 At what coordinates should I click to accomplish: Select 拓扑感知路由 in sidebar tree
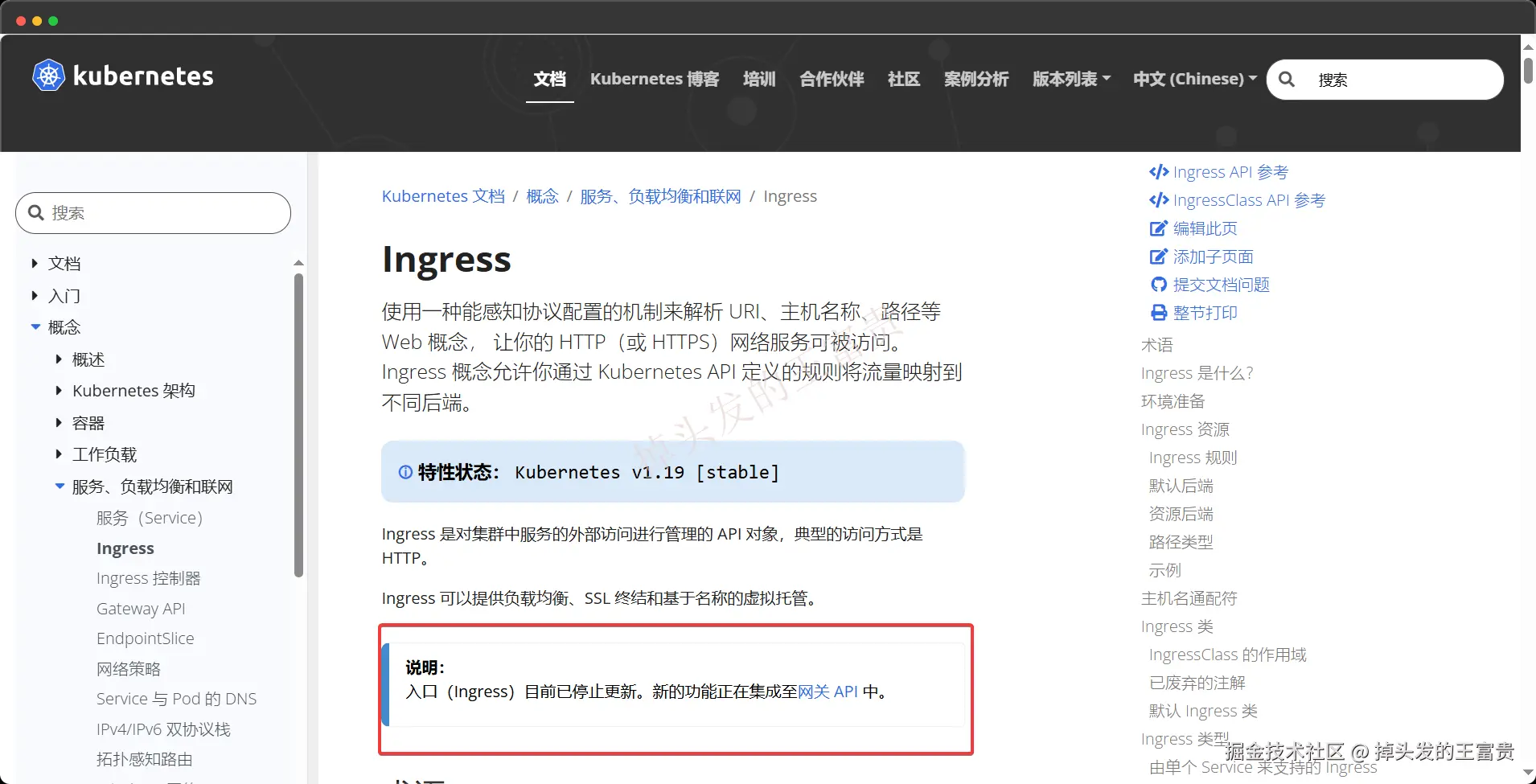[145, 759]
